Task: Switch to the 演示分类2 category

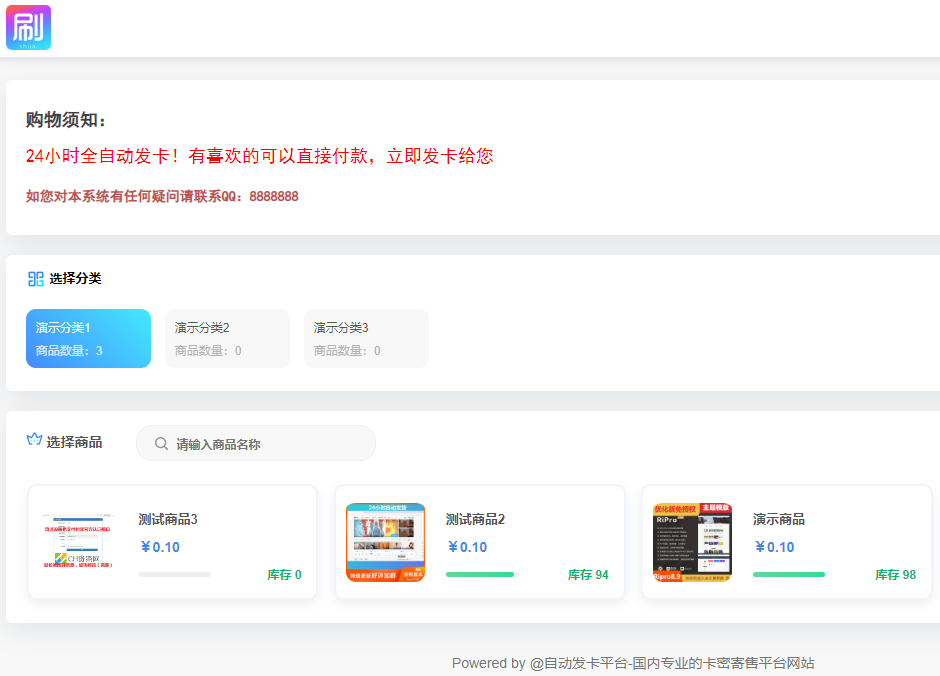Action: [x=227, y=338]
